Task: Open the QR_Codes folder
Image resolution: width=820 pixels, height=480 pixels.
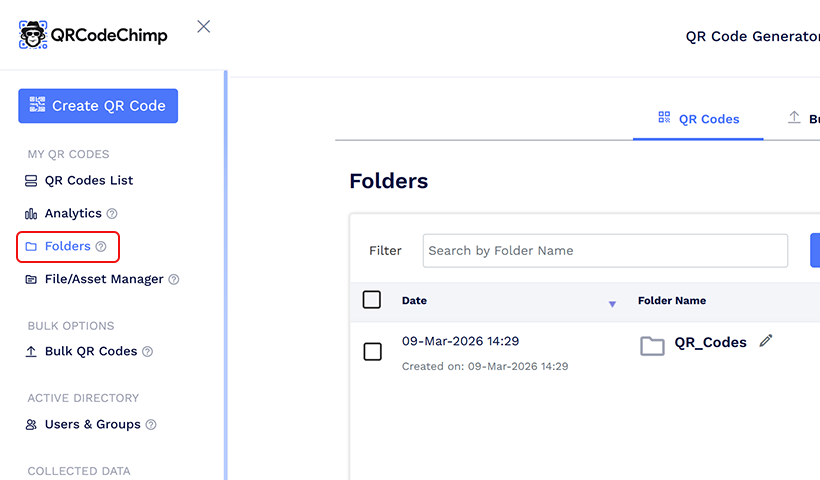Action: point(710,343)
